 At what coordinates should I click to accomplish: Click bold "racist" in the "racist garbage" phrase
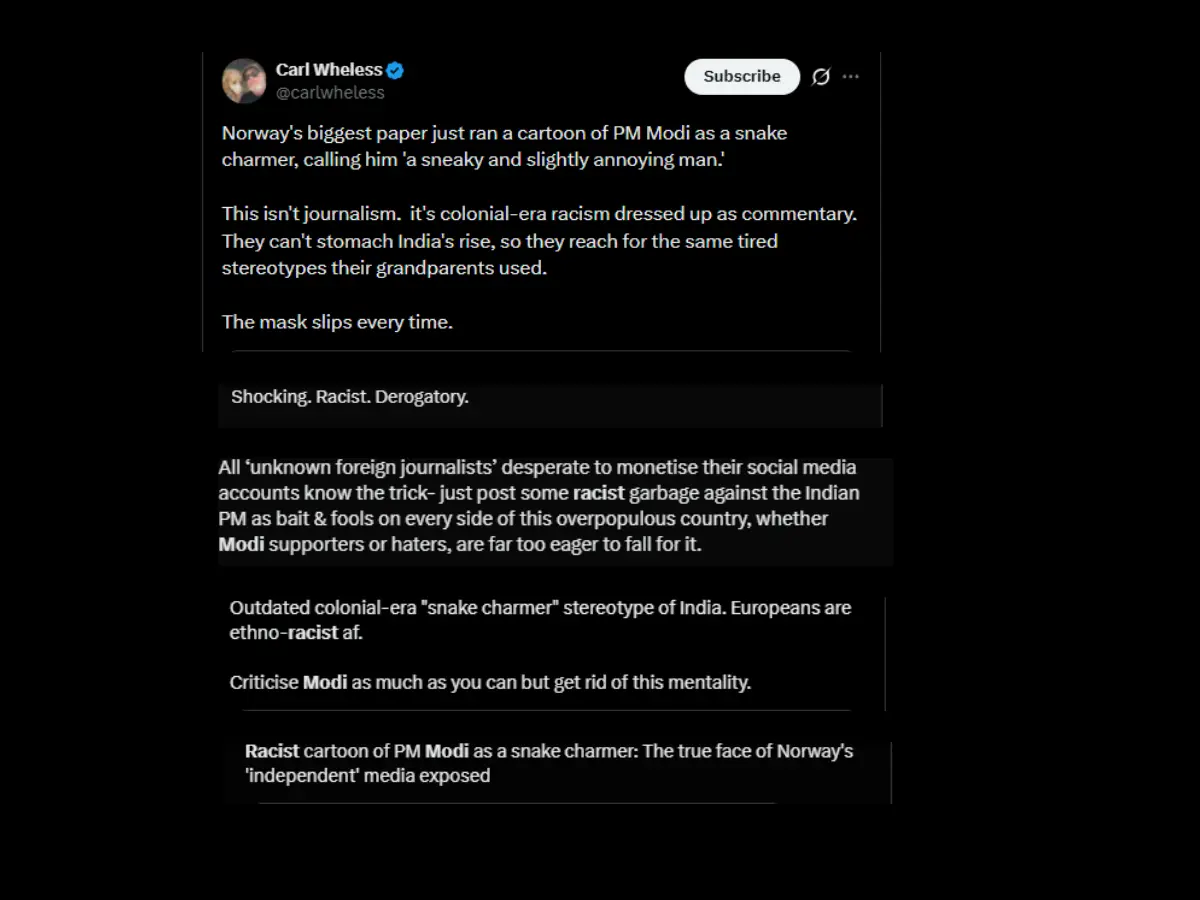pyautogui.click(x=598, y=493)
